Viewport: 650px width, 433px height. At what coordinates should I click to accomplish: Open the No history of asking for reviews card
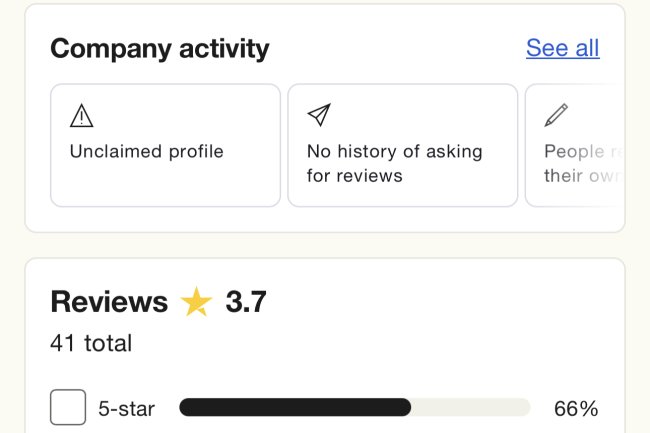402,146
